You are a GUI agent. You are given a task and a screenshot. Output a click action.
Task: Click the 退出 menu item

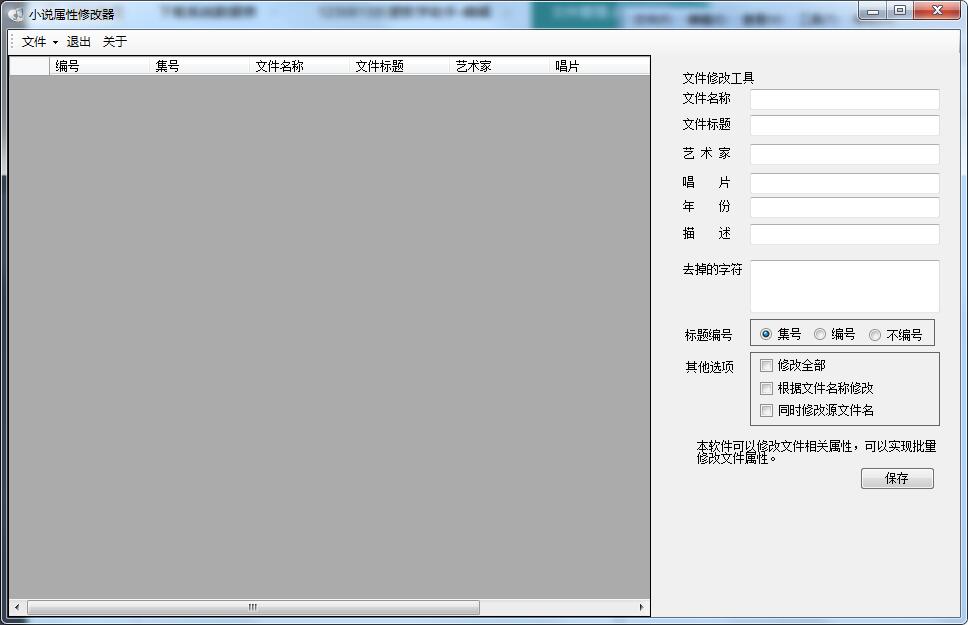78,42
